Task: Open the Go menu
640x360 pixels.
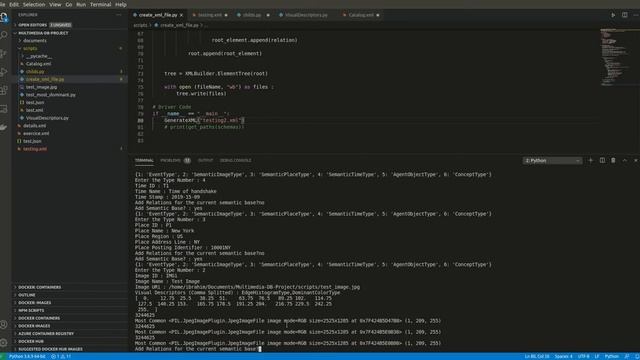Action: (x=69, y=4)
